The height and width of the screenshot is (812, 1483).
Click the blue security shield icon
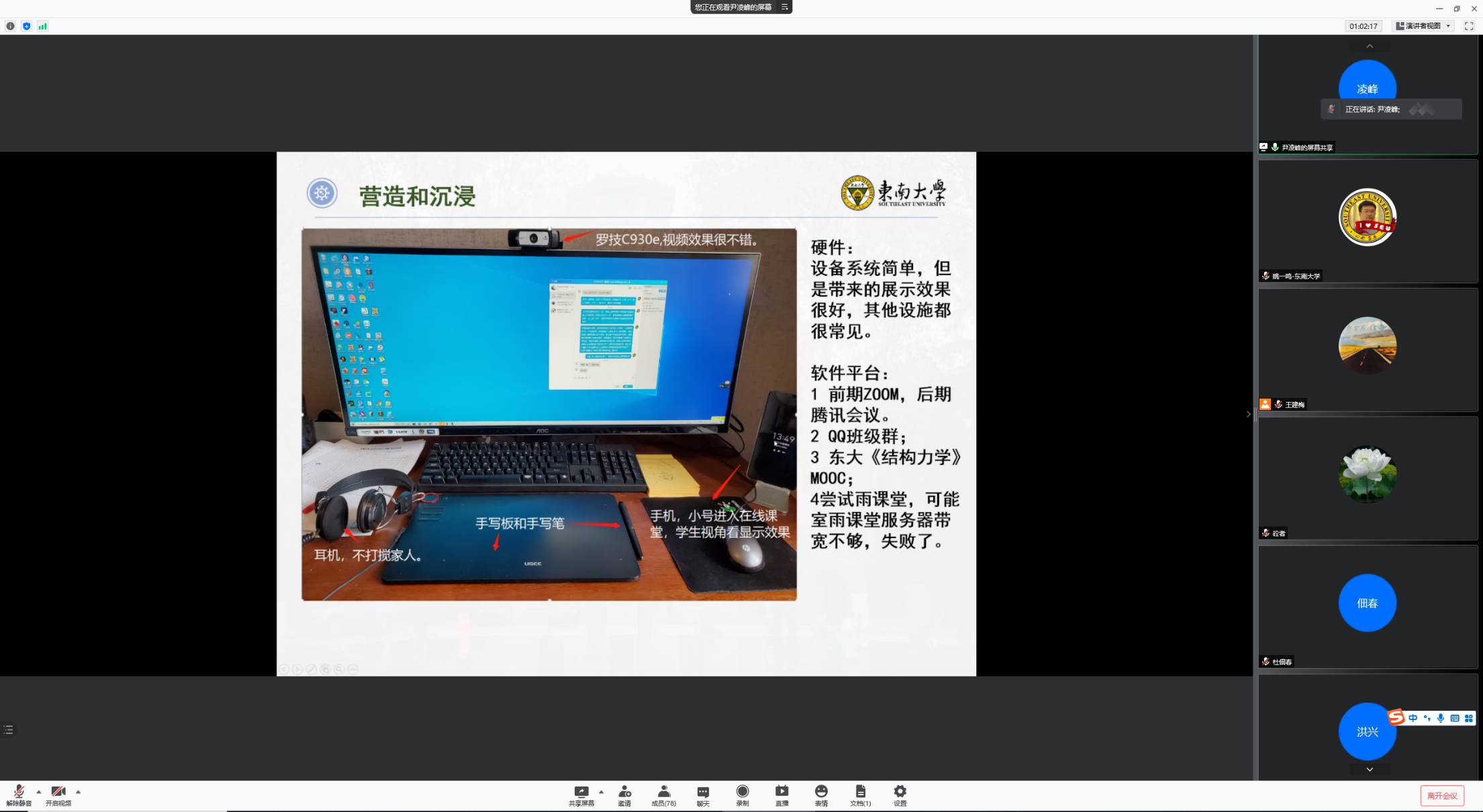[26, 26]
